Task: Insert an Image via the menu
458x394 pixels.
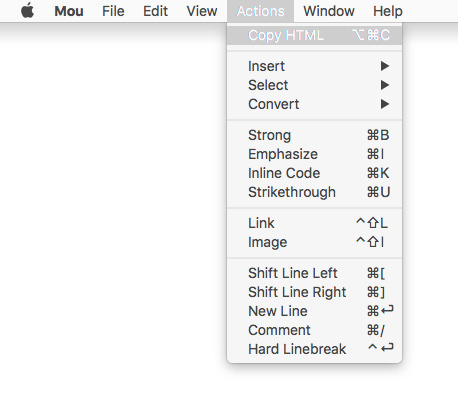Action: pos(314,242)
